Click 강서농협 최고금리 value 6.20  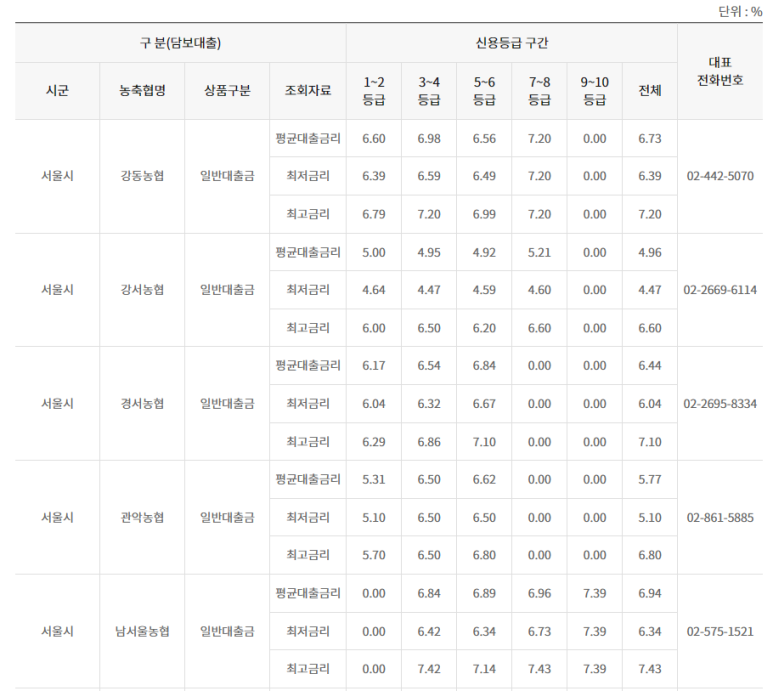click(x=484, y=328)
